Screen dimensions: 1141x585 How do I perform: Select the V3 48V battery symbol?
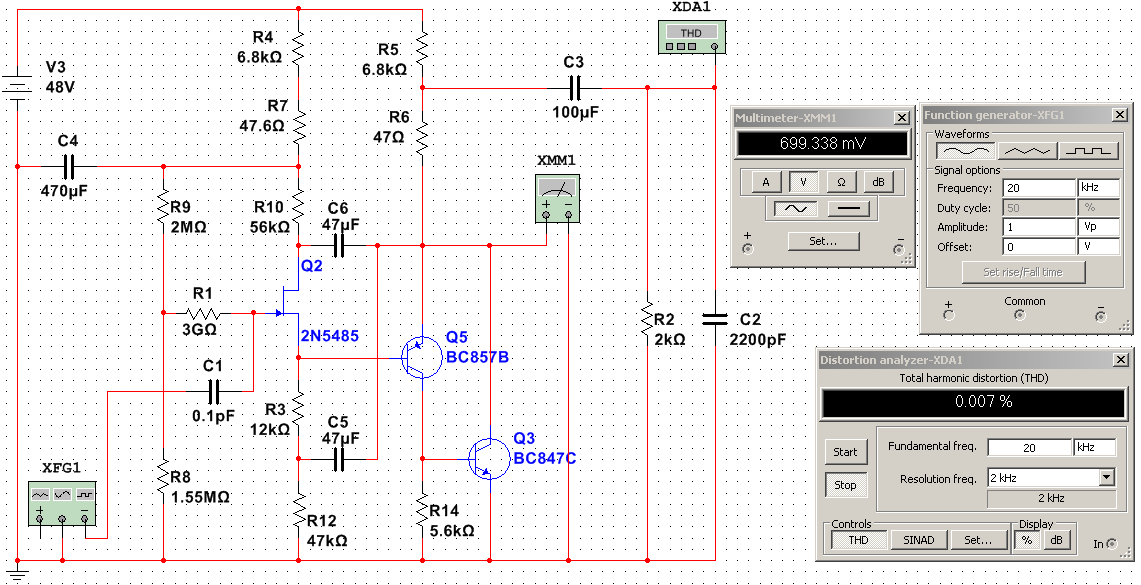coord(17,88)
